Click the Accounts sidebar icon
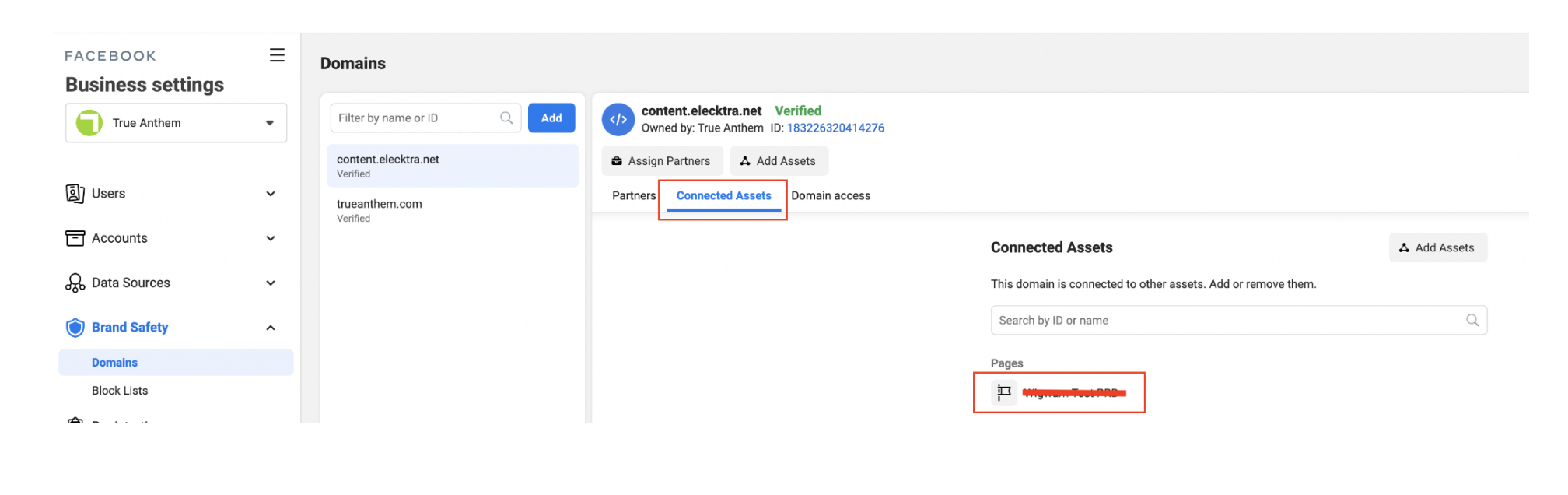Viewport: 1568px width, 495px height. pos(75,238)
